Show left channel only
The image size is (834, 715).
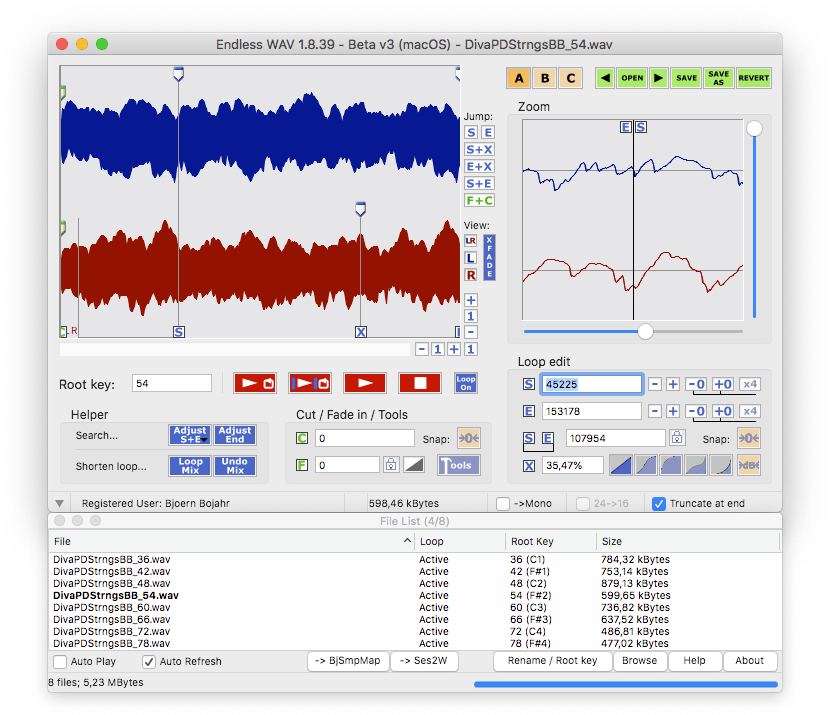[471, 258]
